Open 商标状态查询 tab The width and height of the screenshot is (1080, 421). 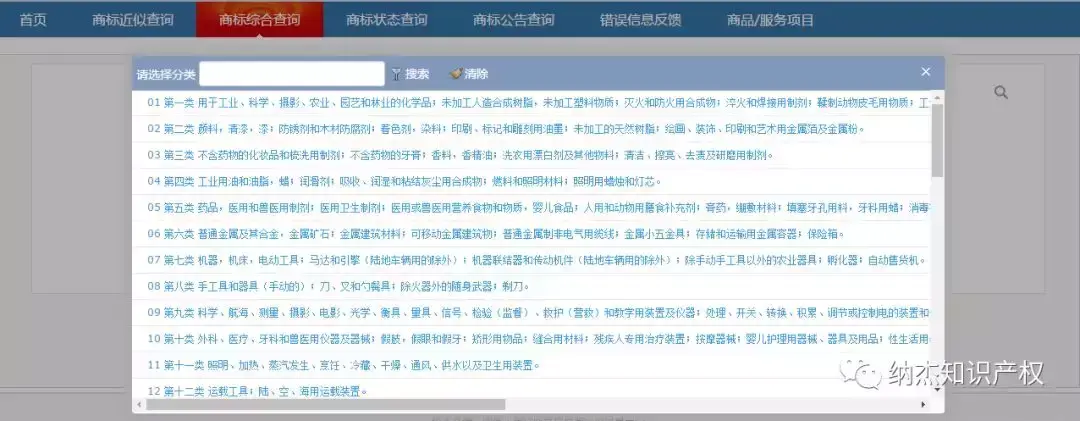[386, 20]
